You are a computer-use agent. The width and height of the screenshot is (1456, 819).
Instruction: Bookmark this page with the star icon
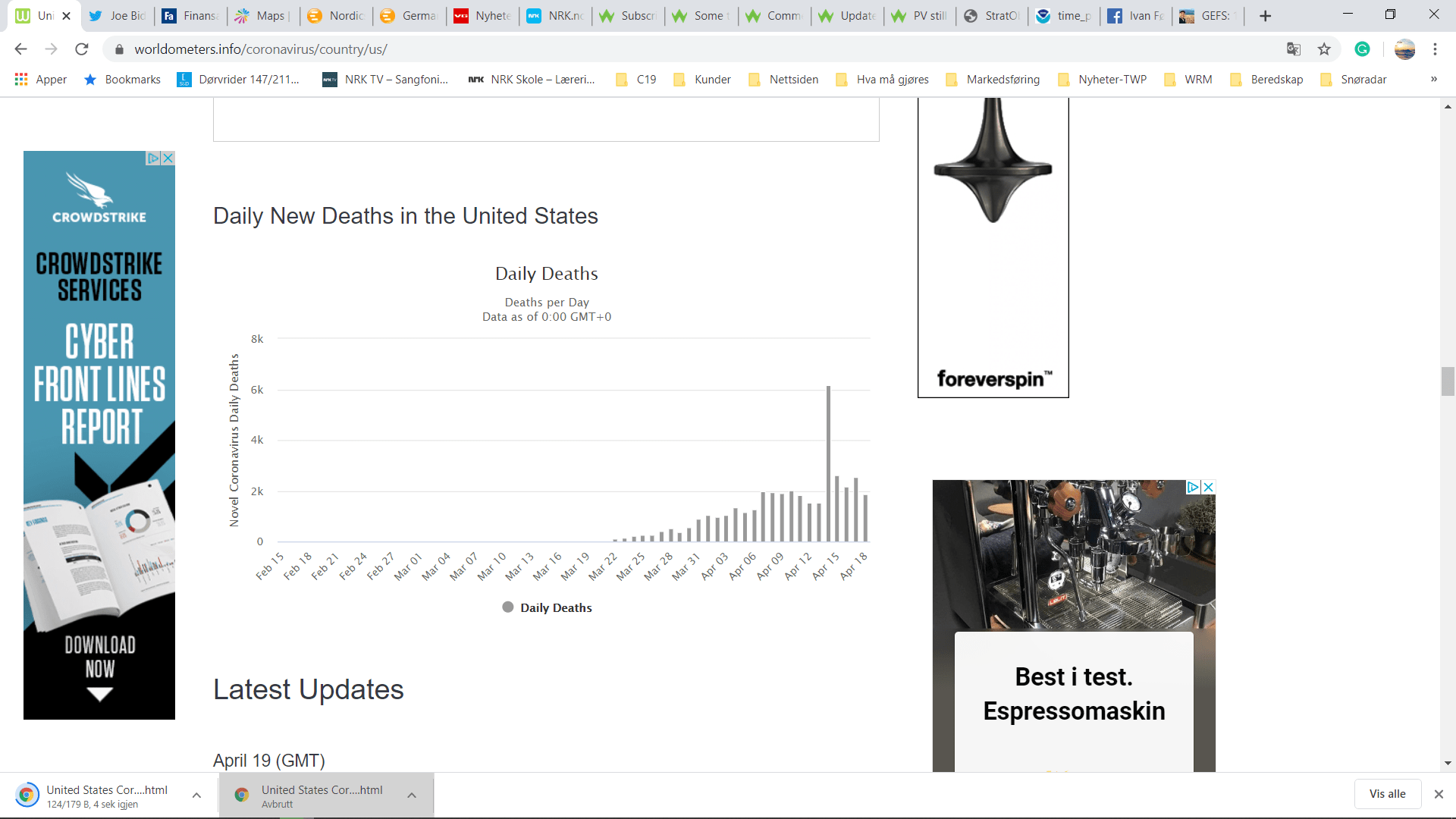[x=1324, y=49]
